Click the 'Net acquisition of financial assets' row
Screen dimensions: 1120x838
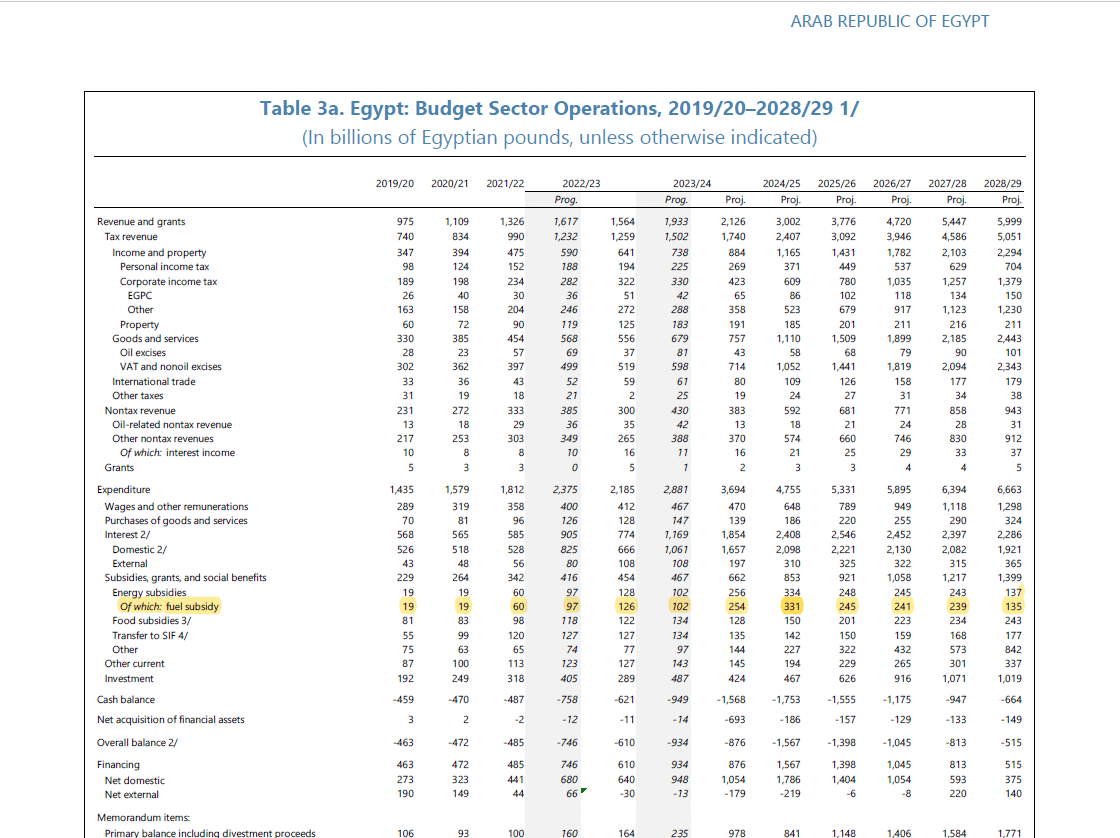coord(170,720)
